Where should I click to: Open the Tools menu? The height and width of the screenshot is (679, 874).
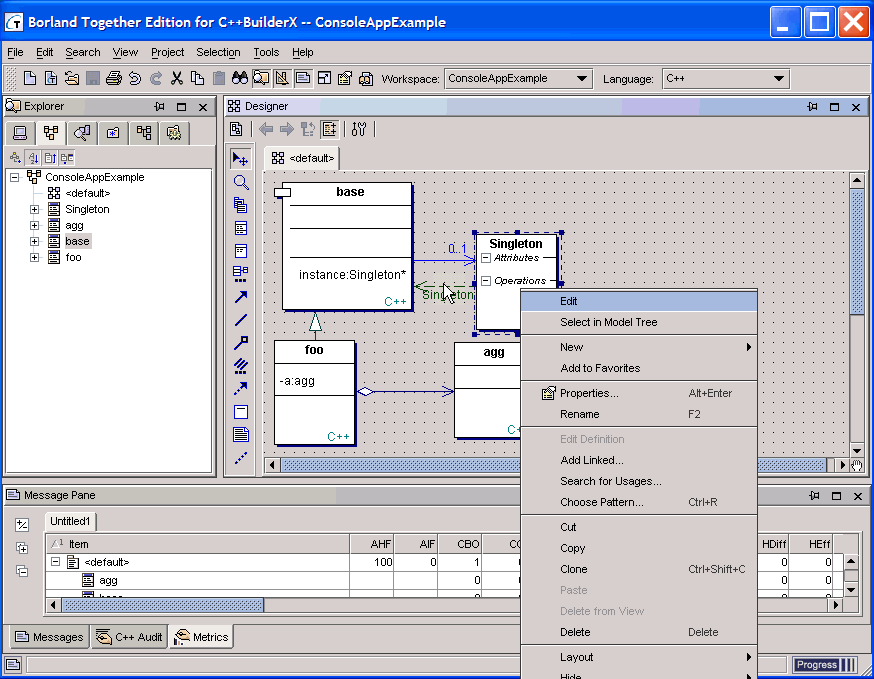[266, 52]
